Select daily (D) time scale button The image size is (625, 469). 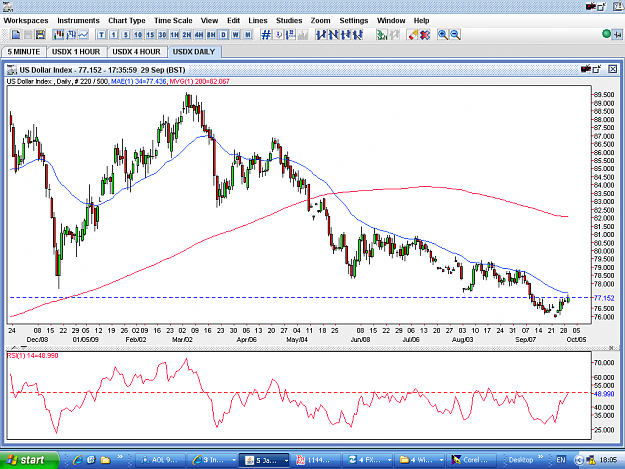point(223,35)
